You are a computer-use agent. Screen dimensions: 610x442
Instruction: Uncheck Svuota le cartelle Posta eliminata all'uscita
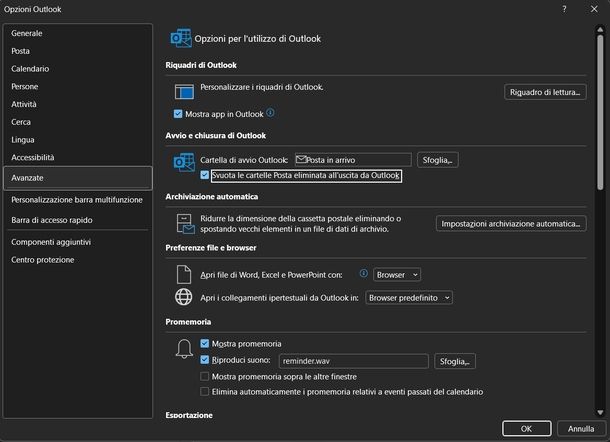coord(205,175)
